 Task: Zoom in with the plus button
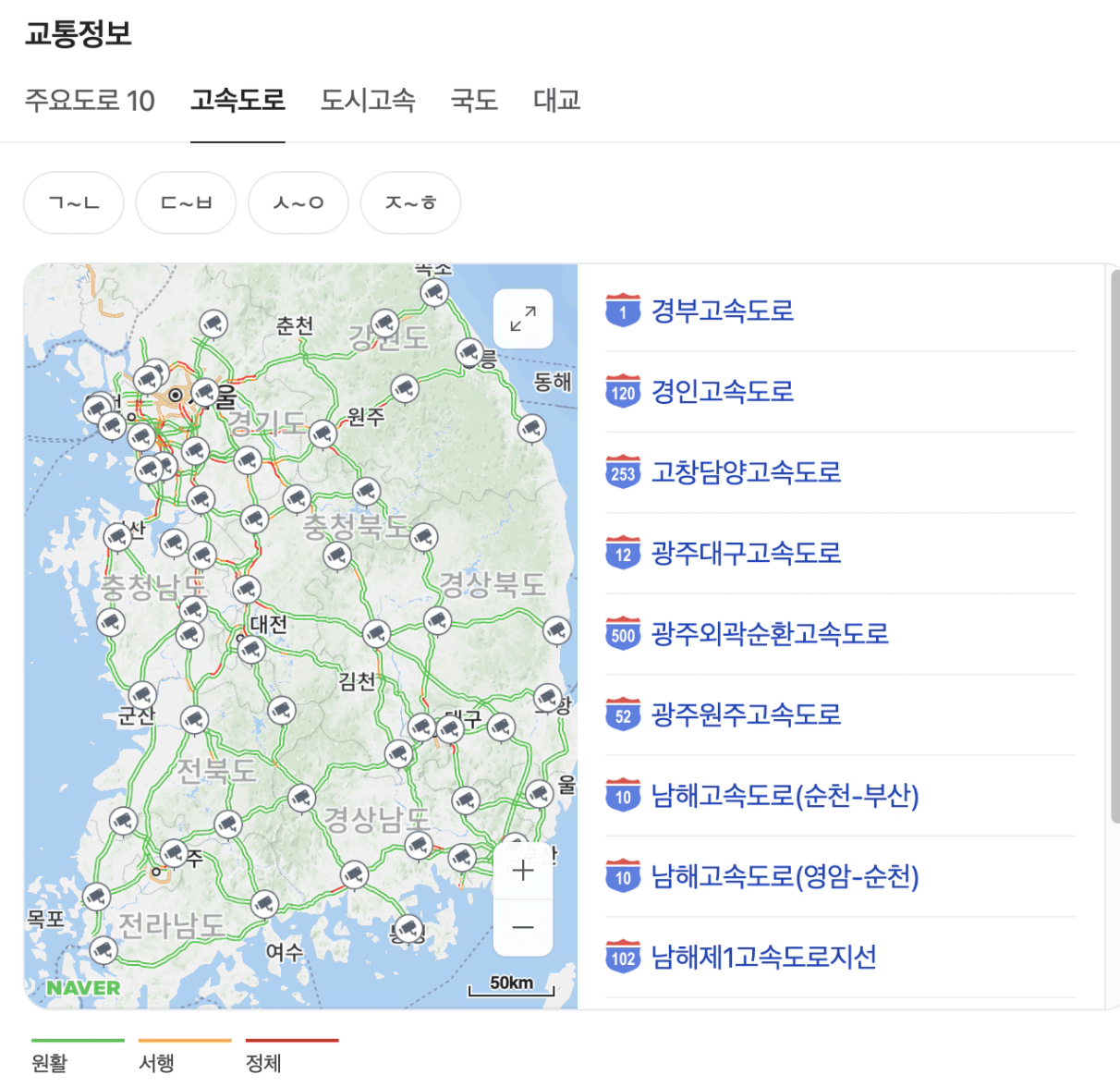[x=523, y=871]
